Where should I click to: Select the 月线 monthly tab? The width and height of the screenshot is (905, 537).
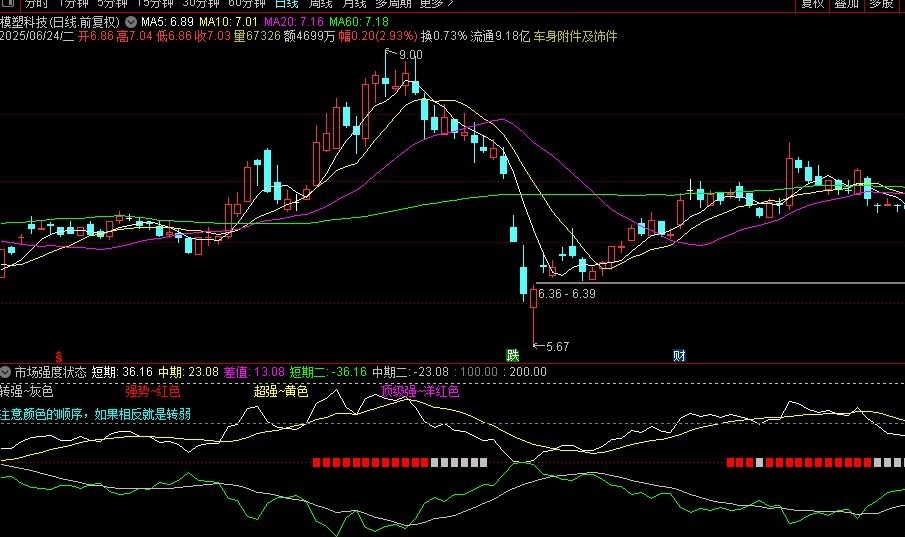pyautogui.click(x=354, y=3)
